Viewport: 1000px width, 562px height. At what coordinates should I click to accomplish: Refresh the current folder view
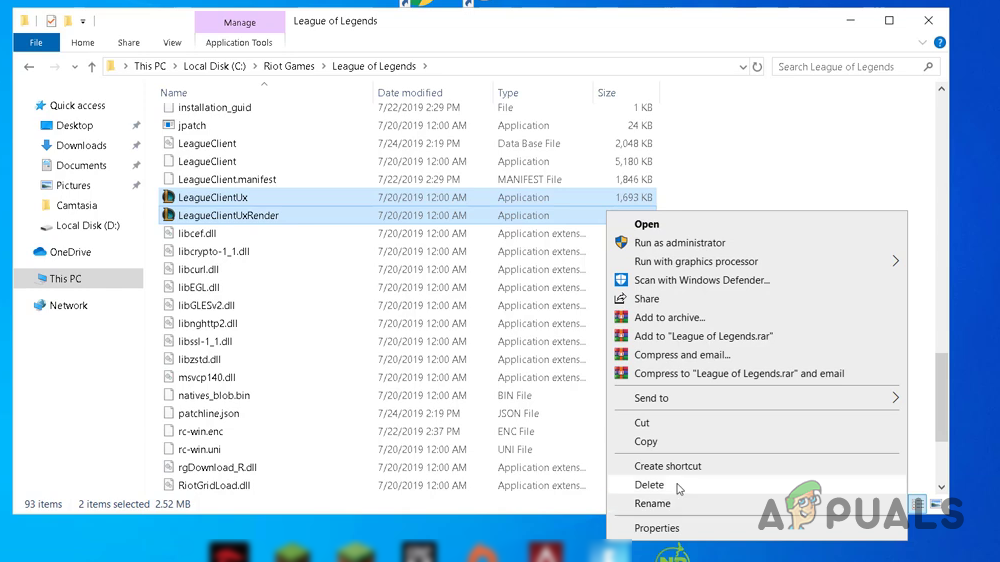(x=757, y=67)
